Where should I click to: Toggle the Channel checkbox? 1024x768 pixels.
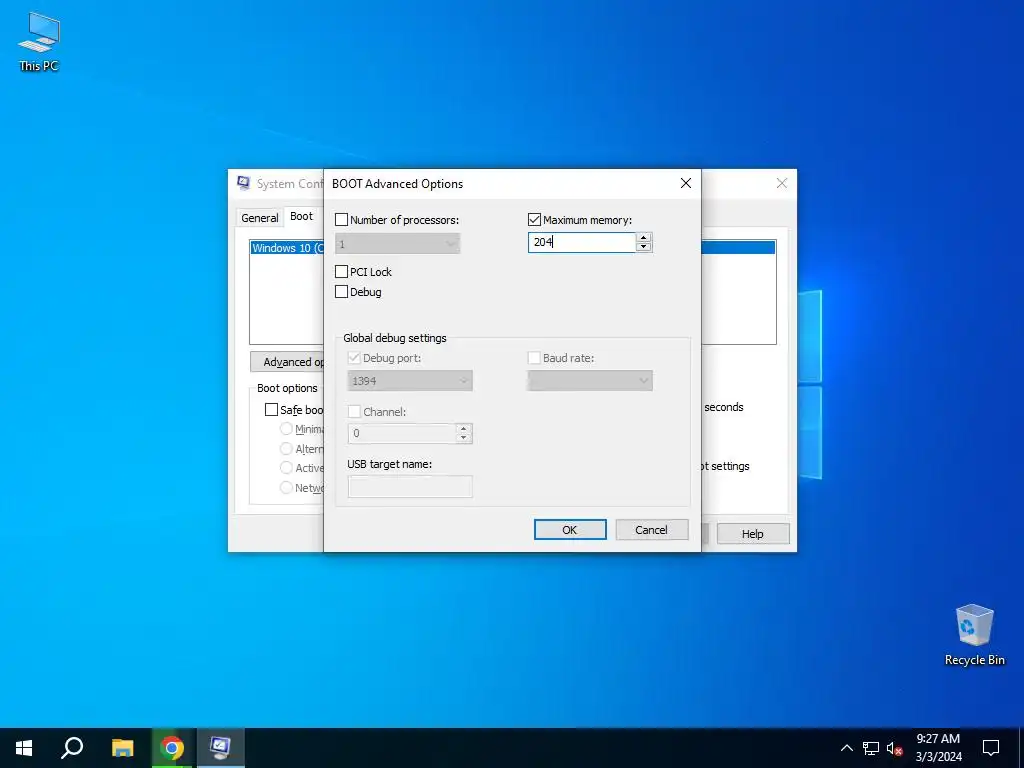point(354,411)
